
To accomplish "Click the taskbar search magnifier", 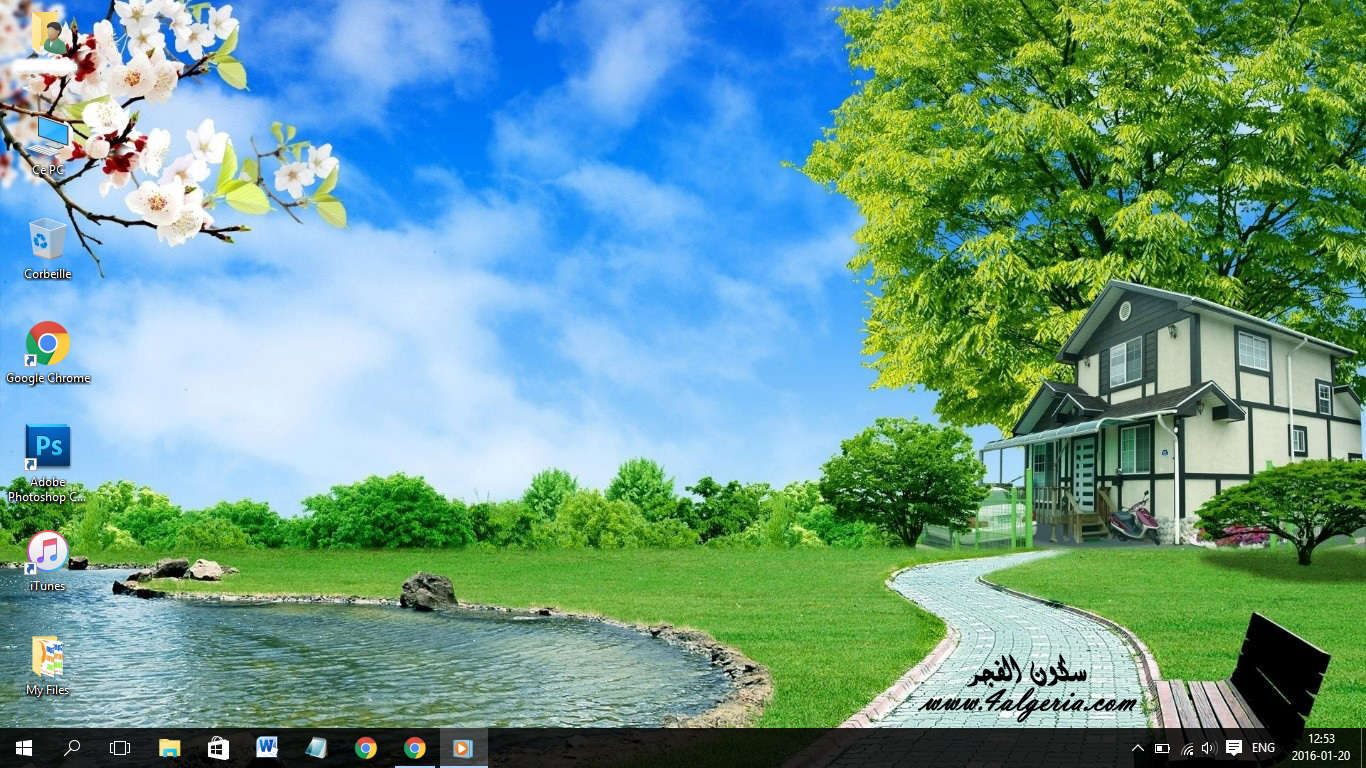I will 72,748.
